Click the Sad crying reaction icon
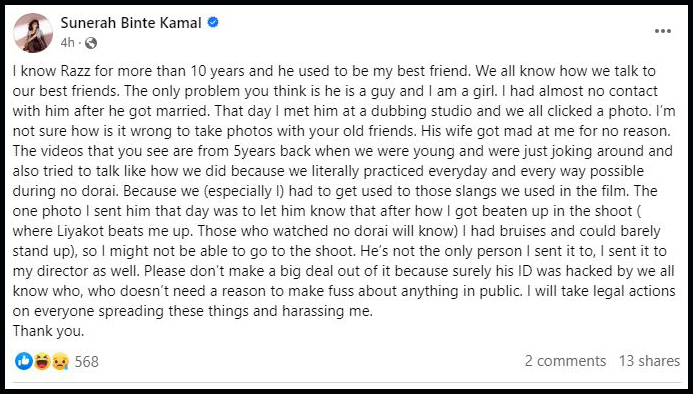The height and width of the screenshot is (394, 693). pyautogui.click(x=60, y=361)
